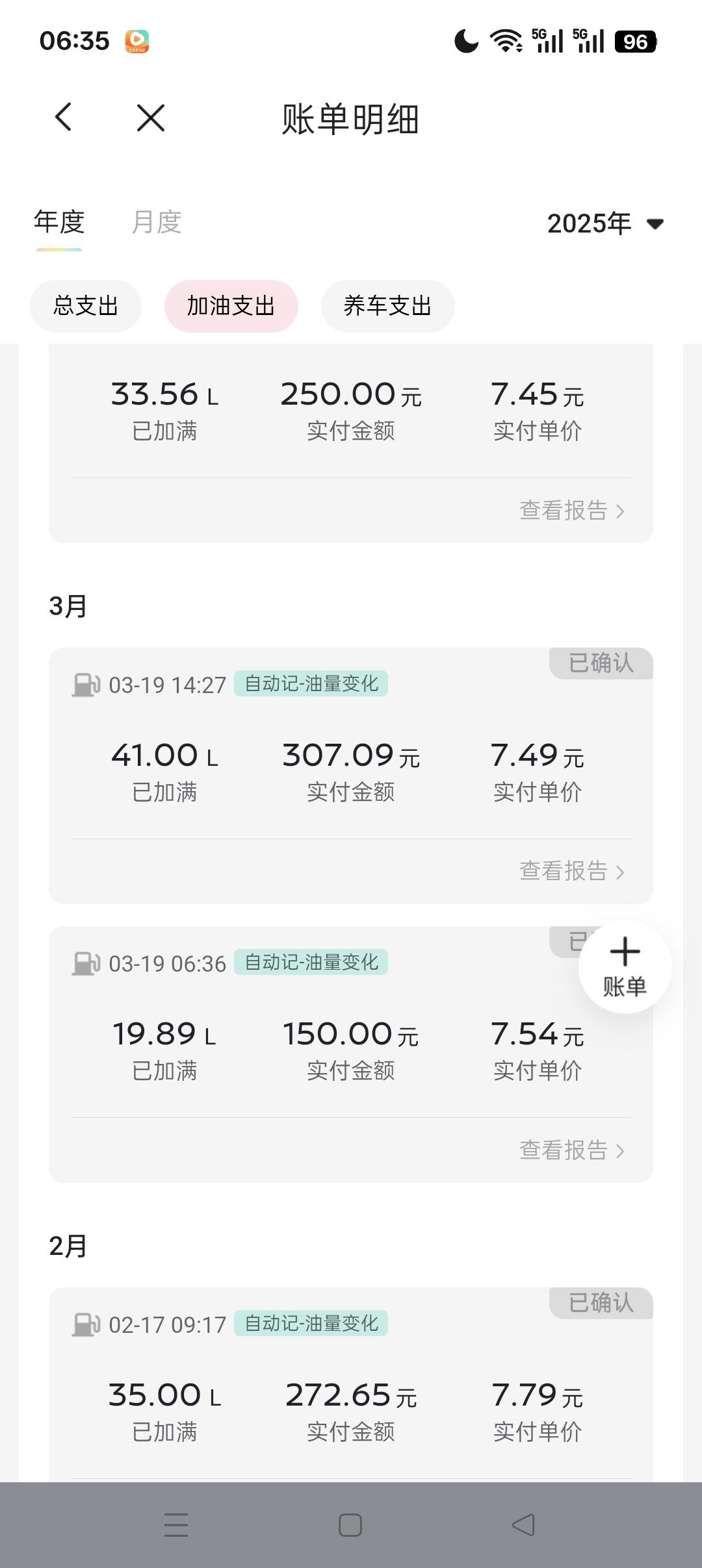The width and height of the screenshot is (702, 1568).
Task: Tap fuel pump icon on 03-19 06:36 record
Action: click(x=86, y=963)
